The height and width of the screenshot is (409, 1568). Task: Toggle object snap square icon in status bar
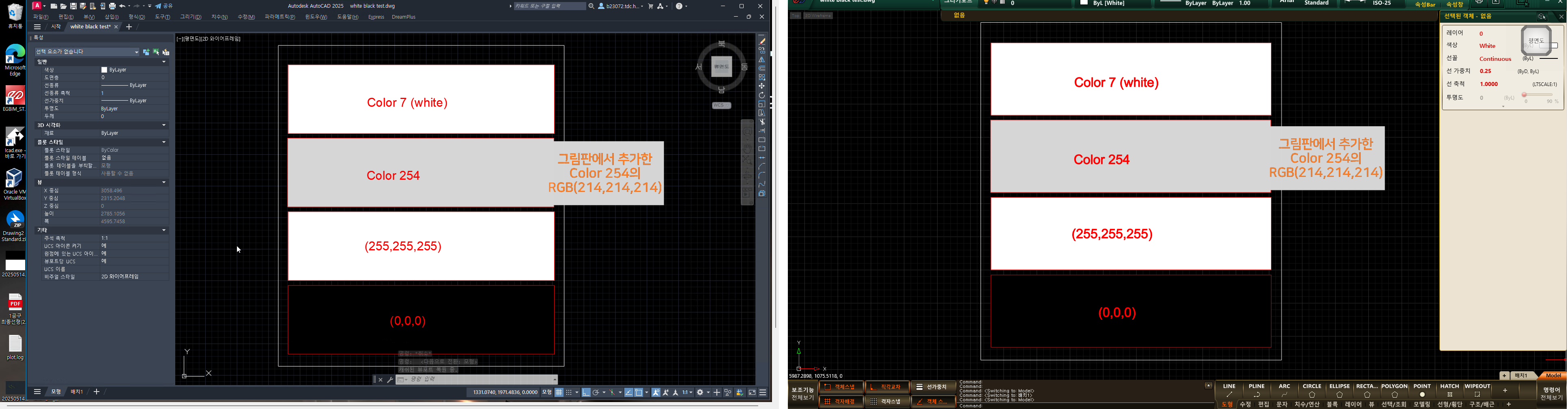639,393
